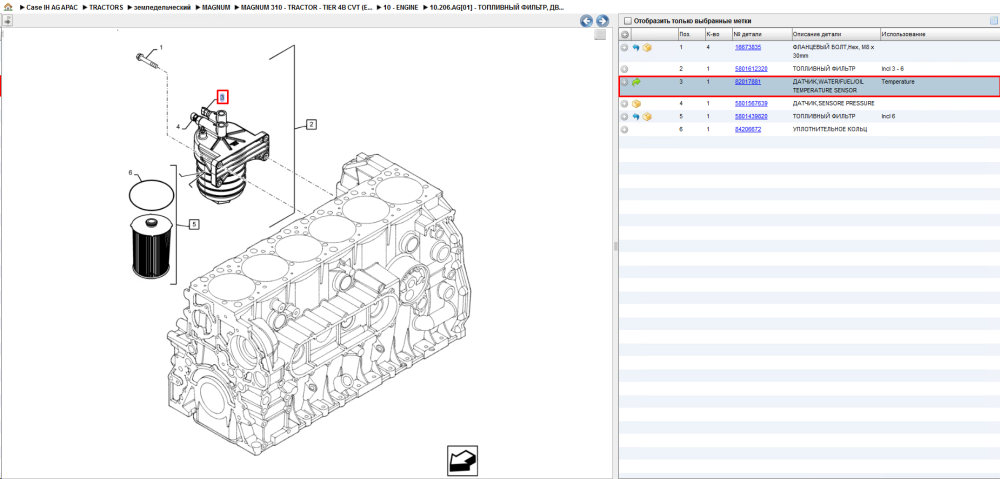Click the package box icon in row 5801439820
Image resolution: width=1000 pixels, height=479 pixels.
(647, 117)
